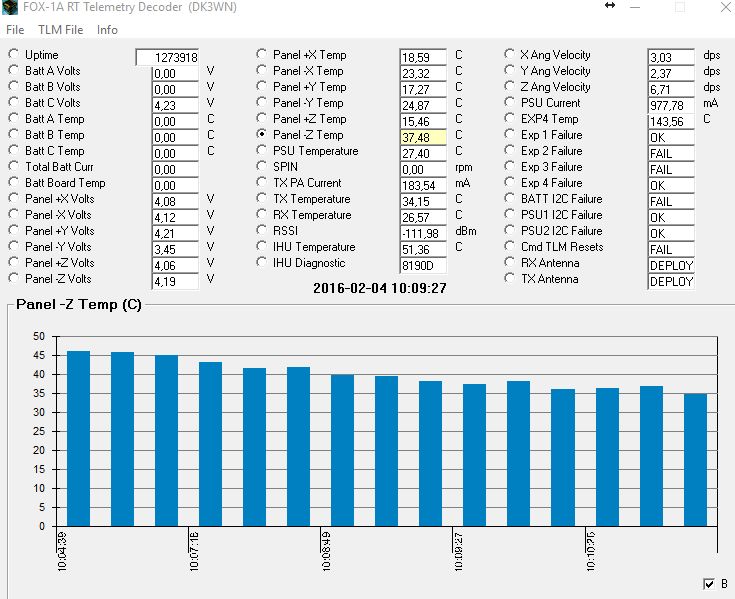This screenshot has width=735, height=599.
Task: Select the BATT I2C Failure radio button
Action: [x=510, y=198]
